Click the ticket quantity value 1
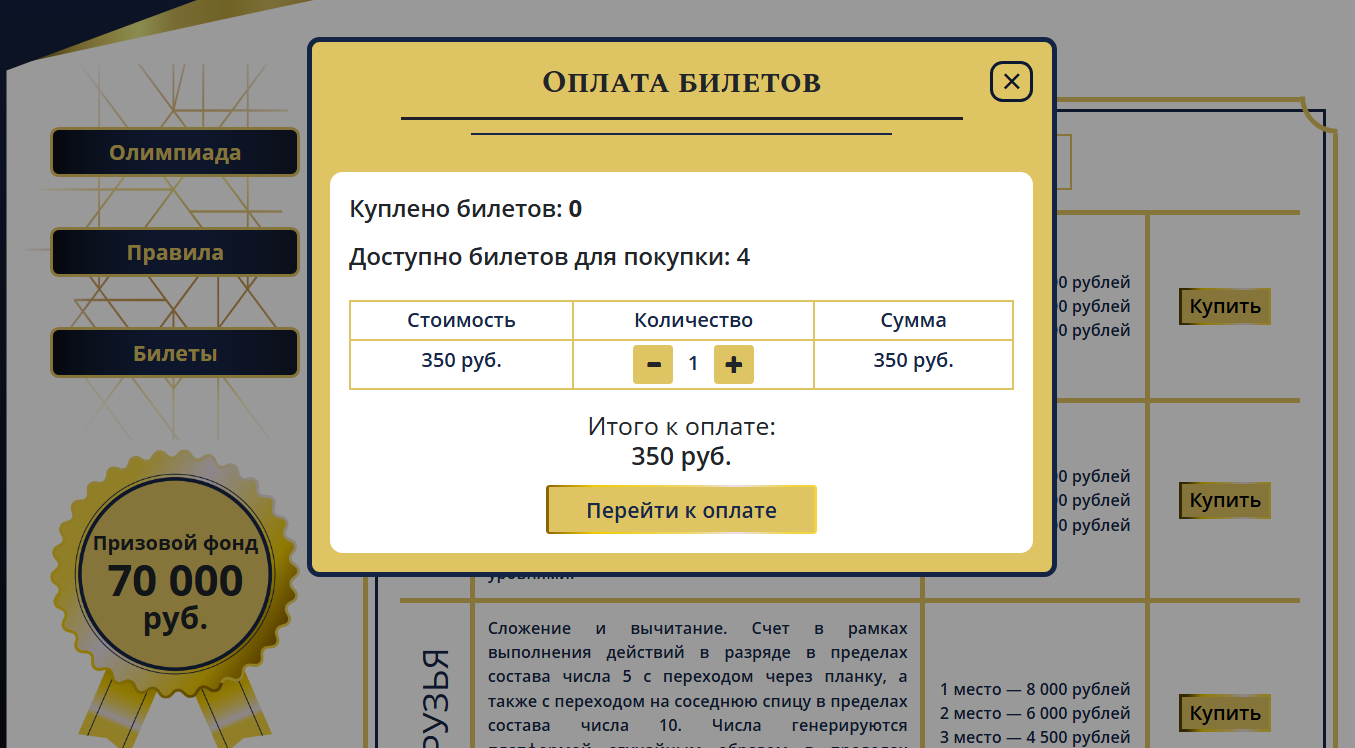This screenshot has width=1355, height=748. click(x=693, y=364)
